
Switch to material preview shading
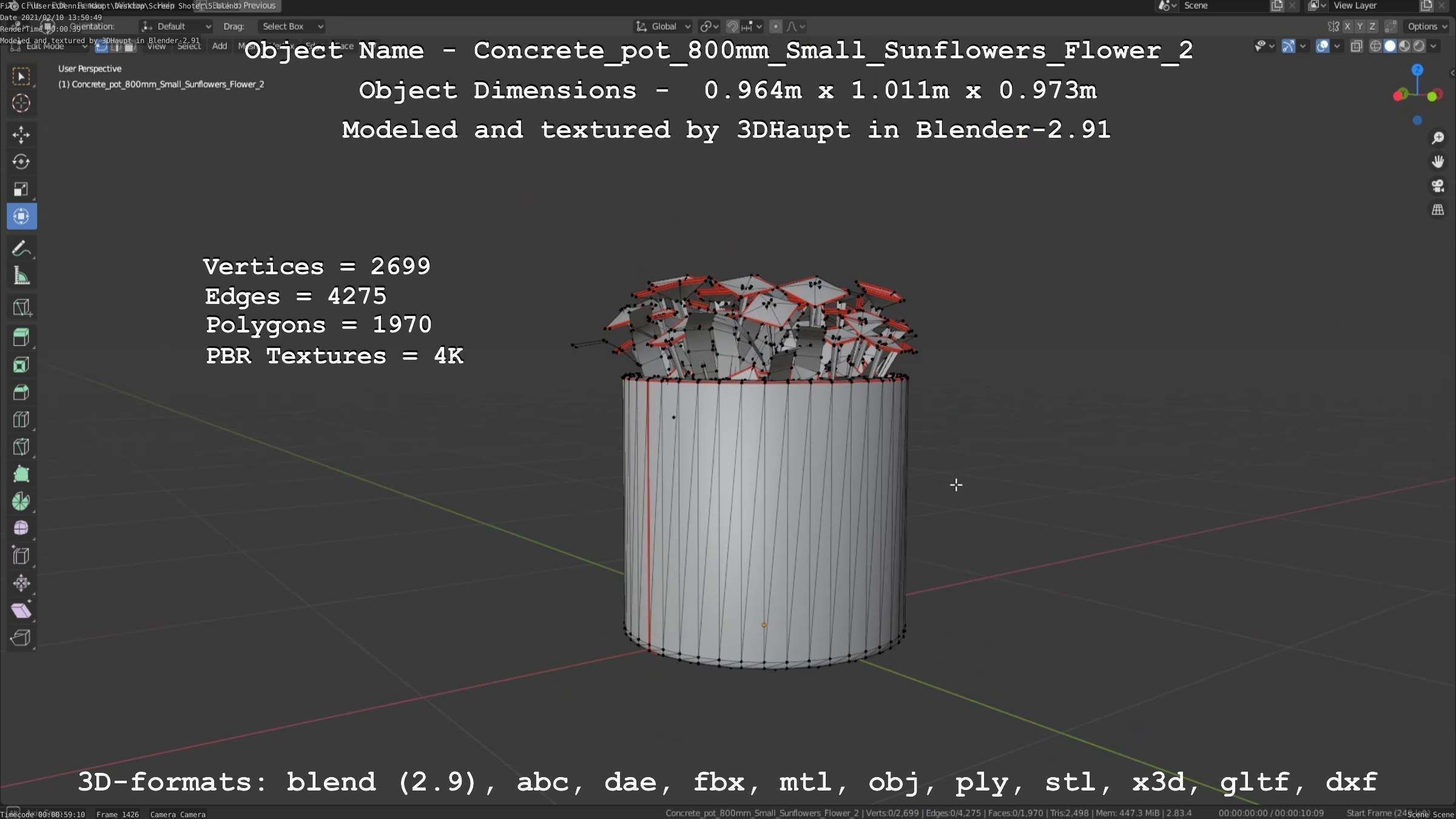pyautogui.click(x=1404, y=46)
